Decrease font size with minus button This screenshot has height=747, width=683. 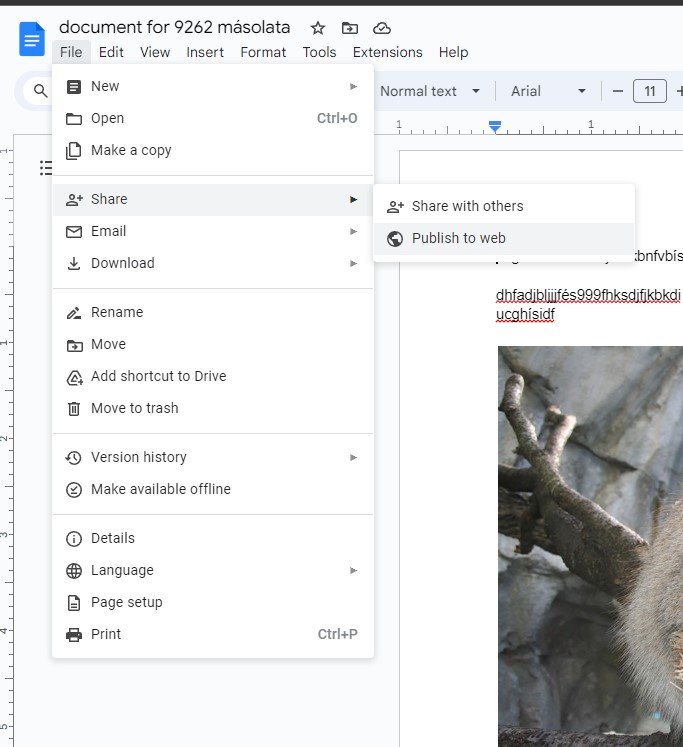click(x=617, y=91)
